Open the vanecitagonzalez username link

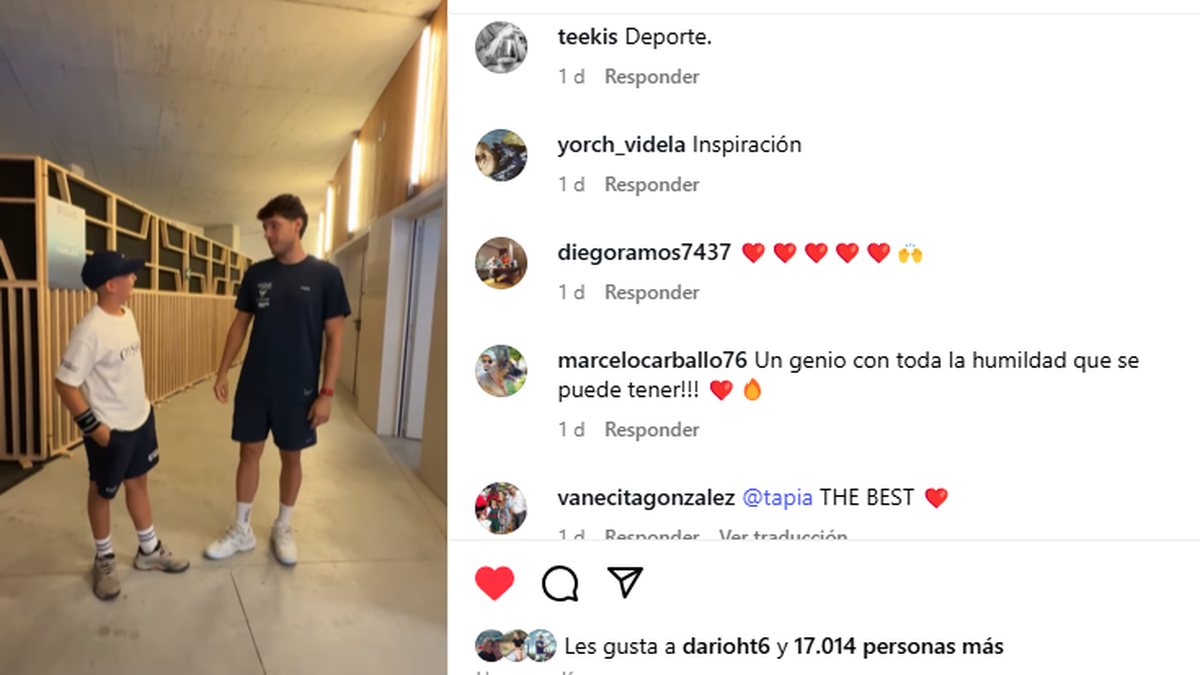click(646, 498)
